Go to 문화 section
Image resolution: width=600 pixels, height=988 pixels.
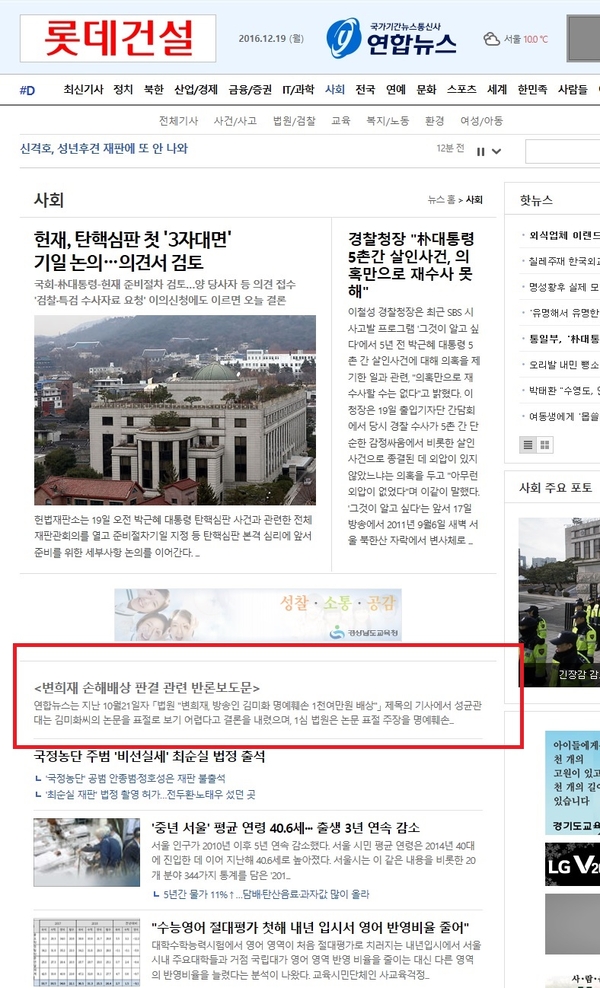tap(426, 89)
